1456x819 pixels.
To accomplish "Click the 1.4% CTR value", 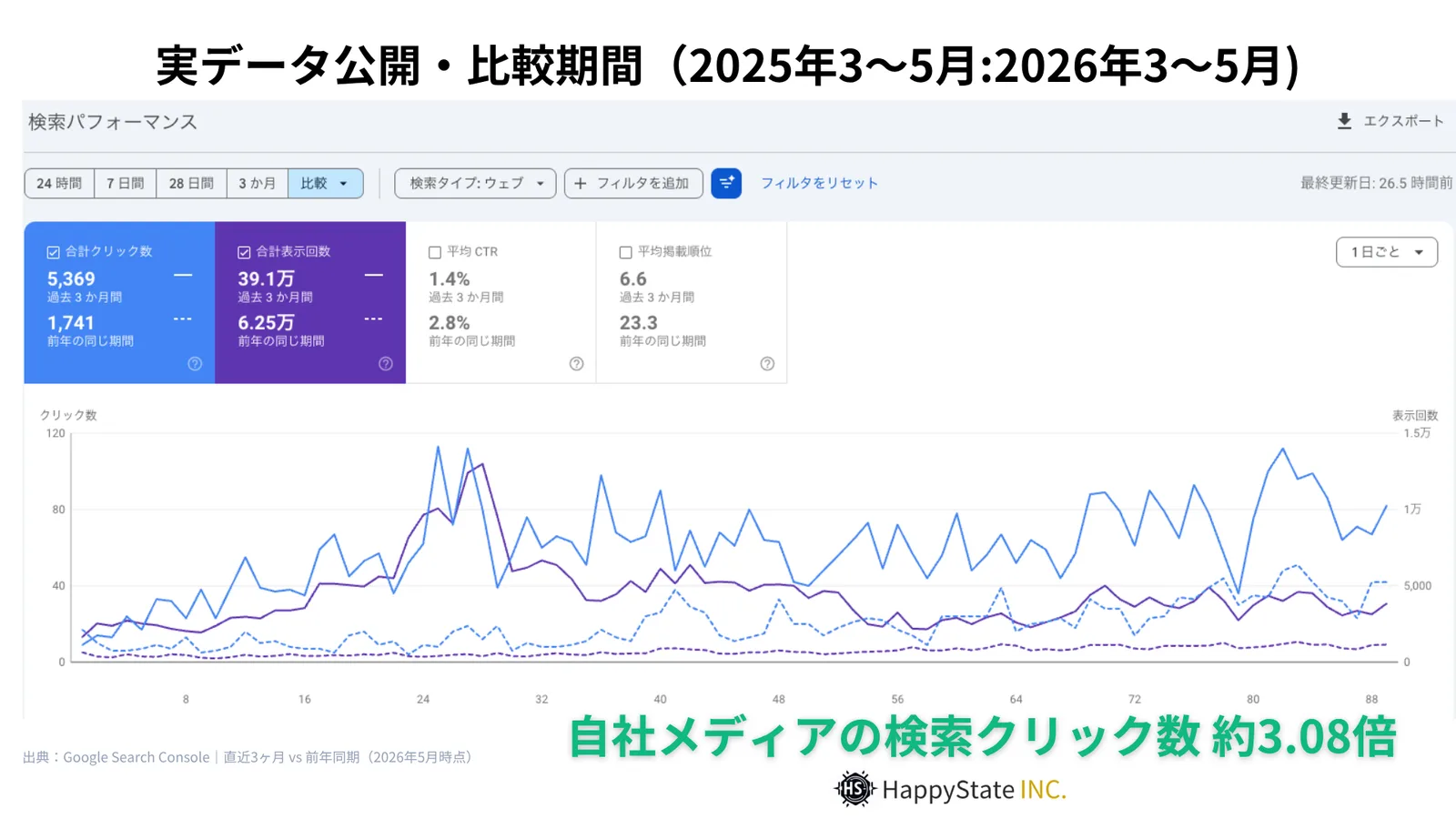I will point(450,278).
